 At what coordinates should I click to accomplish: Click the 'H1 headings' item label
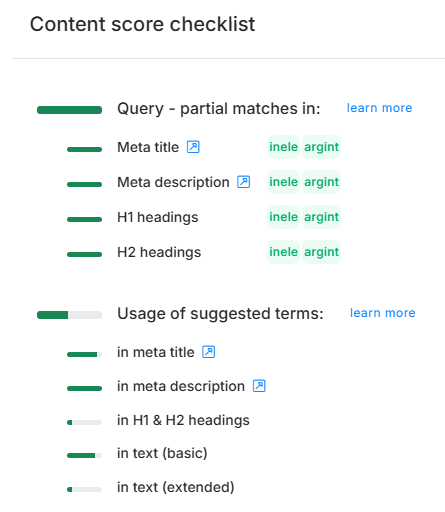click(158, 217)
